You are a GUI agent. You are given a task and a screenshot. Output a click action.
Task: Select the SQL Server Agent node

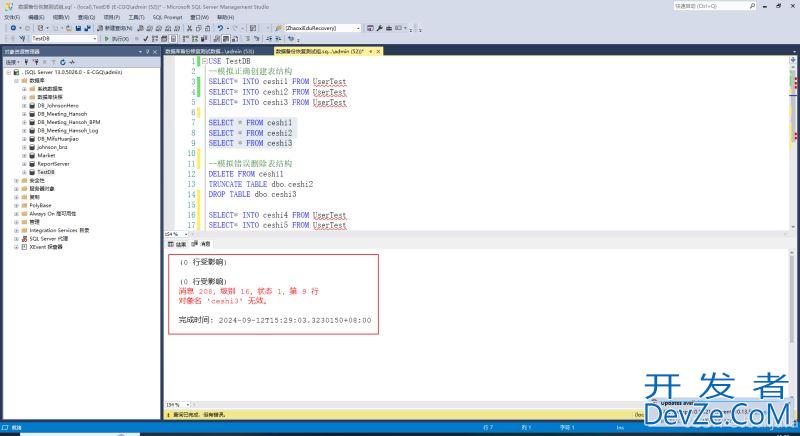click(48, 239)
